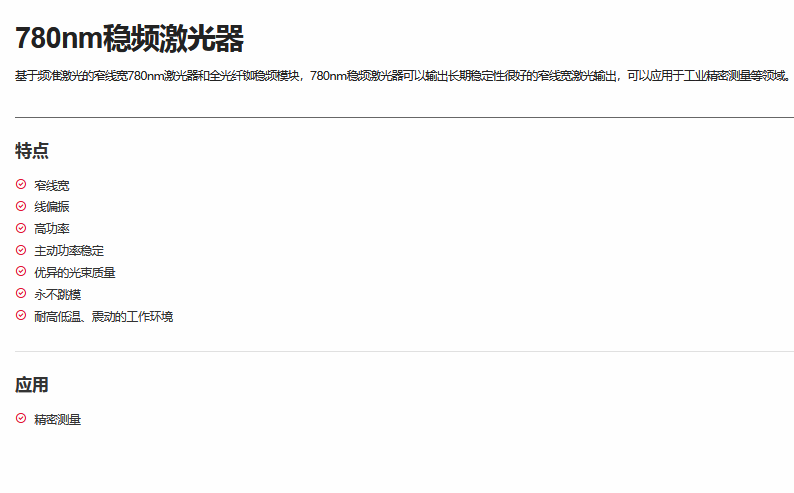
Task: Click the check icon beside 窄线宽
Action: 21,185
